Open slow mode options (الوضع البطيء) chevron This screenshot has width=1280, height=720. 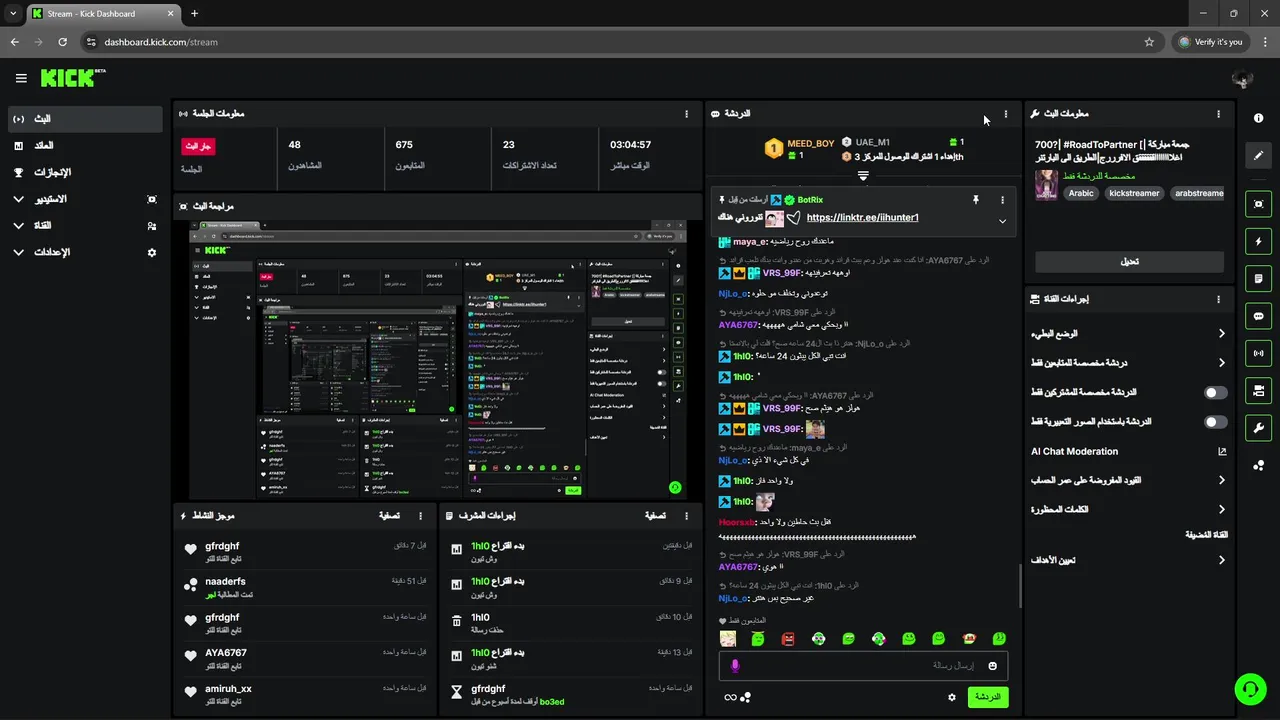click(x=1221, y=333)
